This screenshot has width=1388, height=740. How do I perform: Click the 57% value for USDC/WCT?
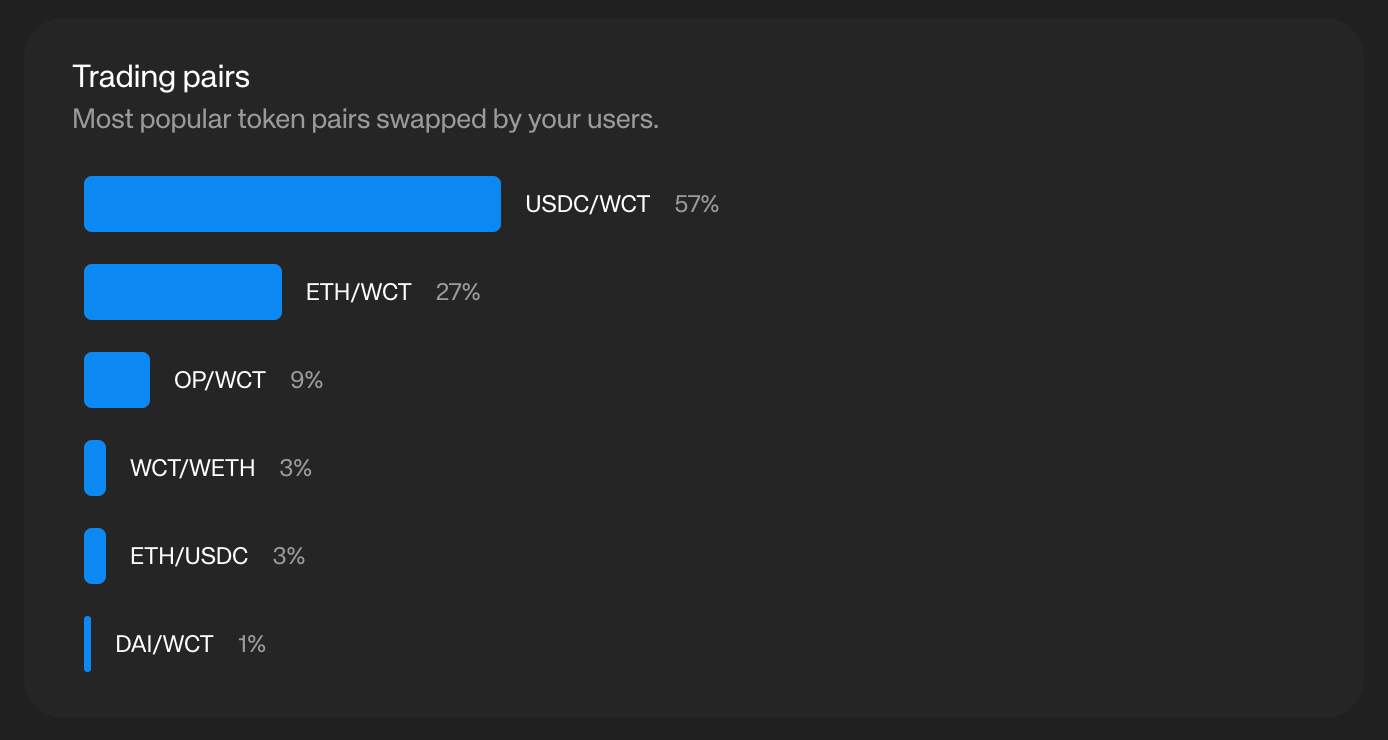(697, 204)
